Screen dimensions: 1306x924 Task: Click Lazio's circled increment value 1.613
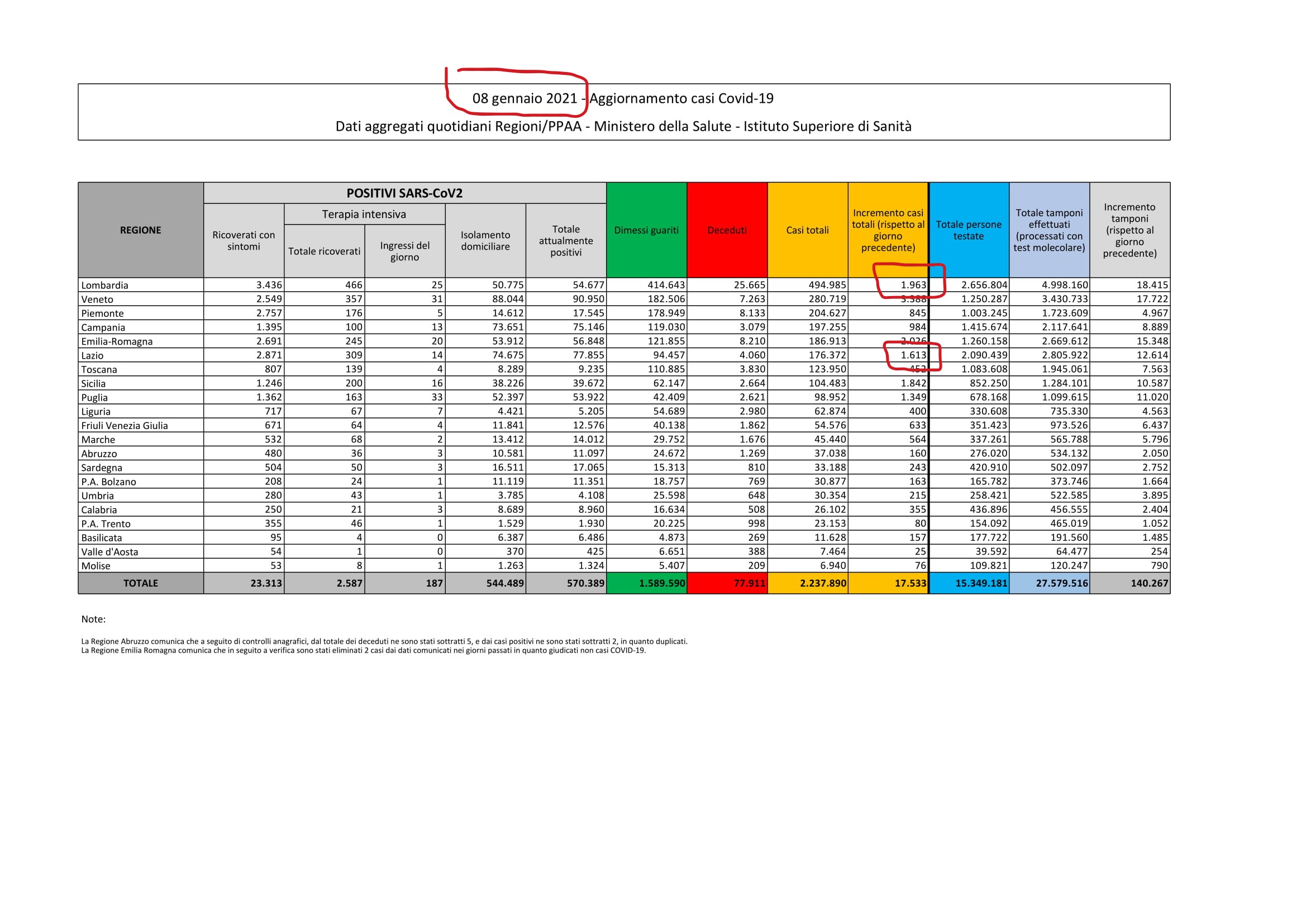point(913,355)
